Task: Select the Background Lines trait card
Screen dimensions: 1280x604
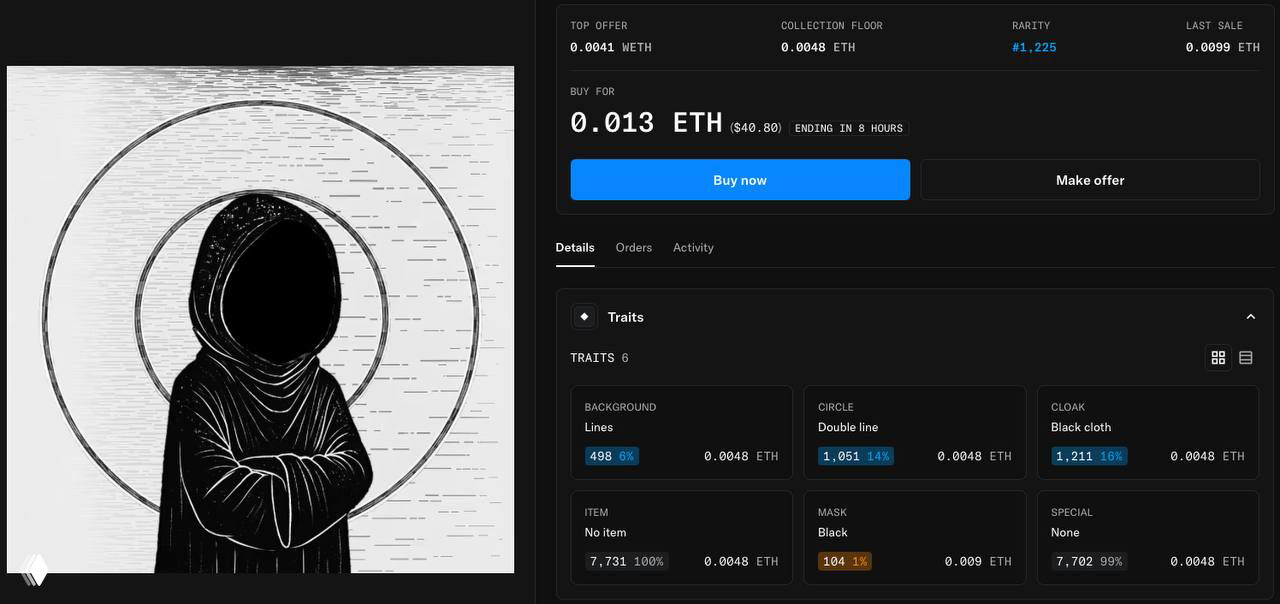Action: coord(682,433)
